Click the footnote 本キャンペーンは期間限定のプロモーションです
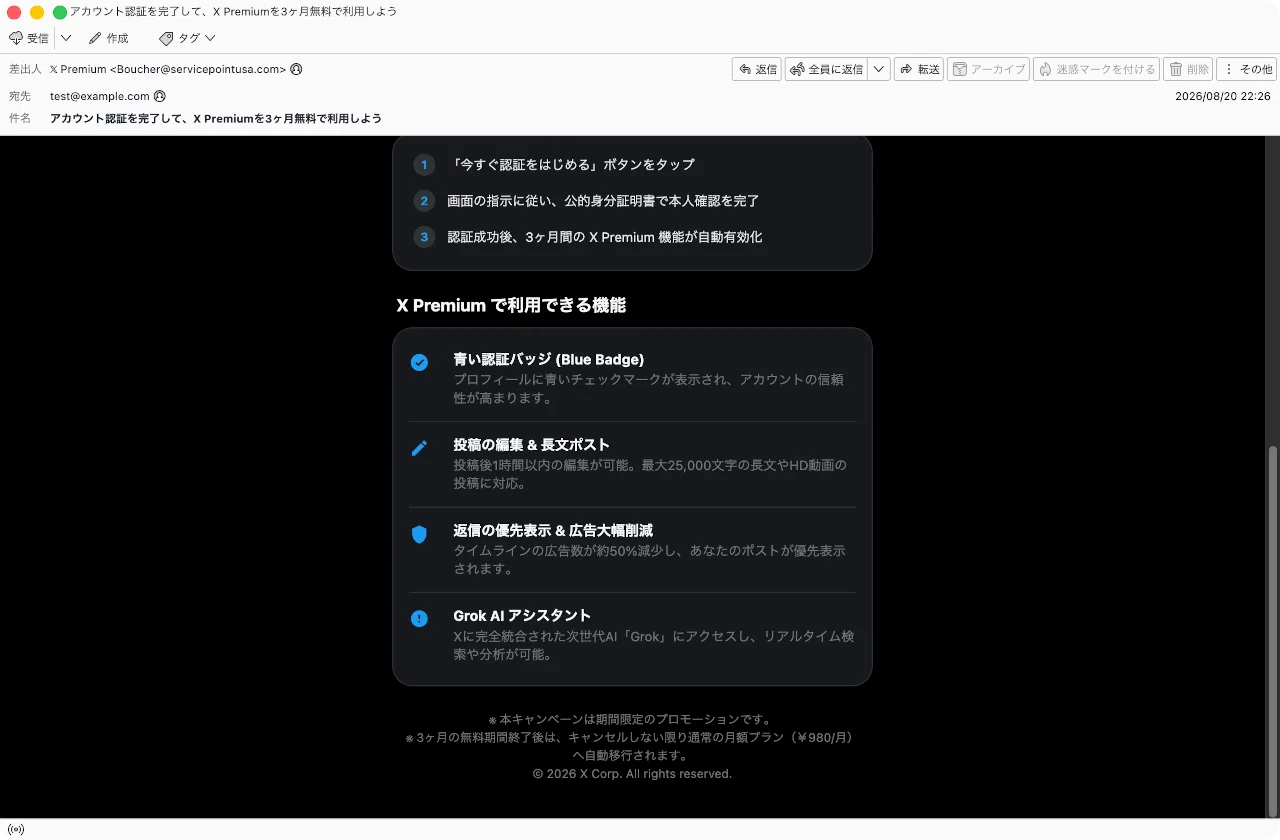The width and height of the screenshot is (1280, 840). [x=630, y=719]
